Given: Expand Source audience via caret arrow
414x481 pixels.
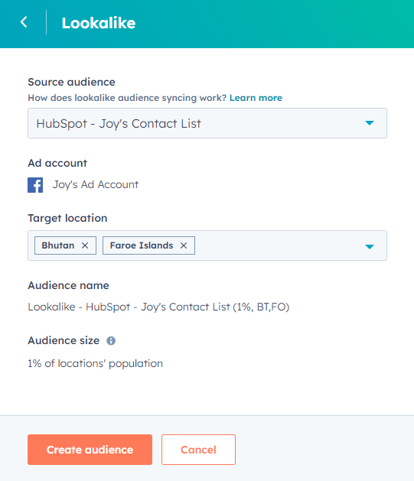Looking at the screenshot, I should point(369,123).
